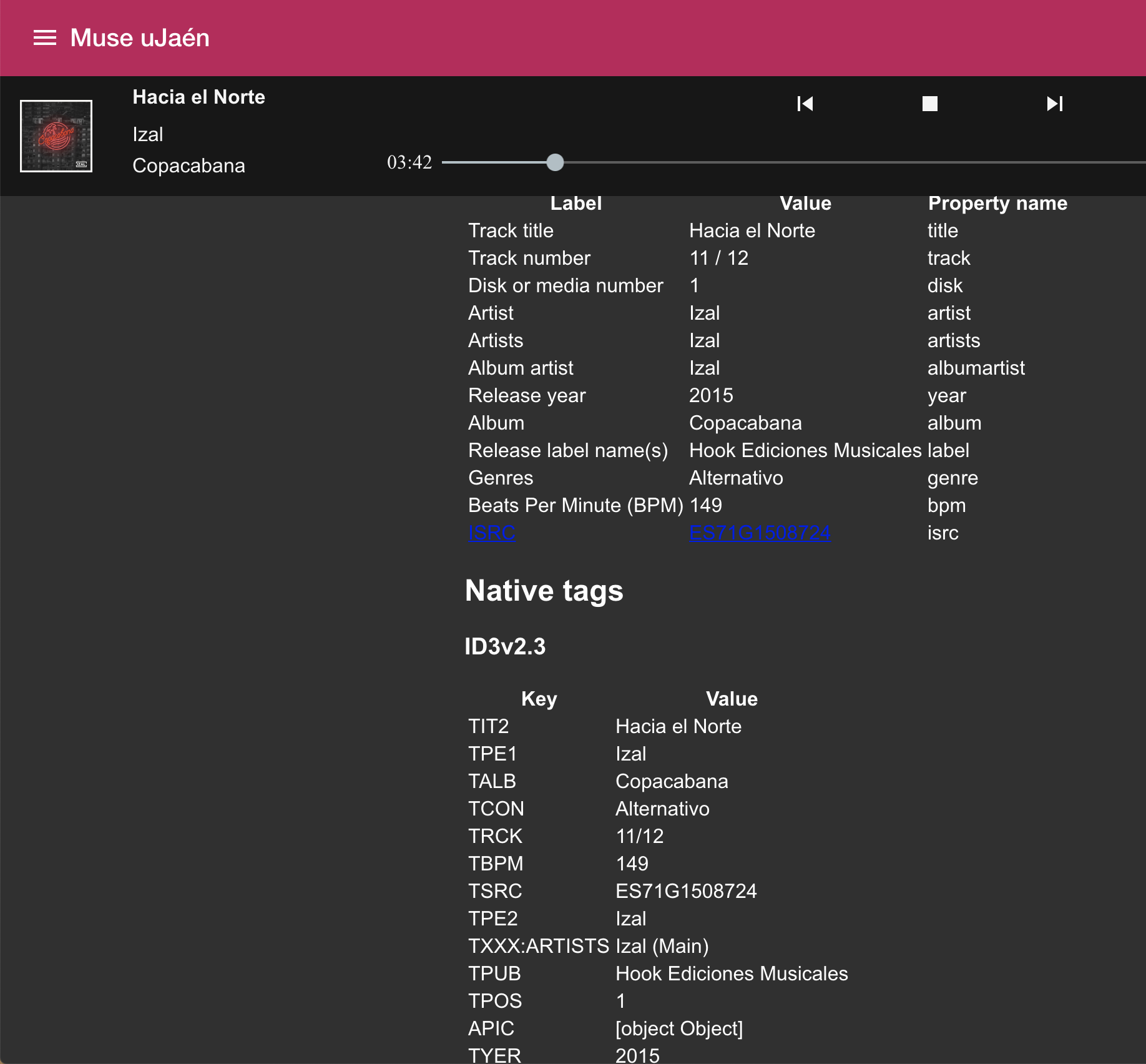The width and height of the screenshot is (1146, 1064).
Task: Stop the current playback
Action: (x=929, y=104)
